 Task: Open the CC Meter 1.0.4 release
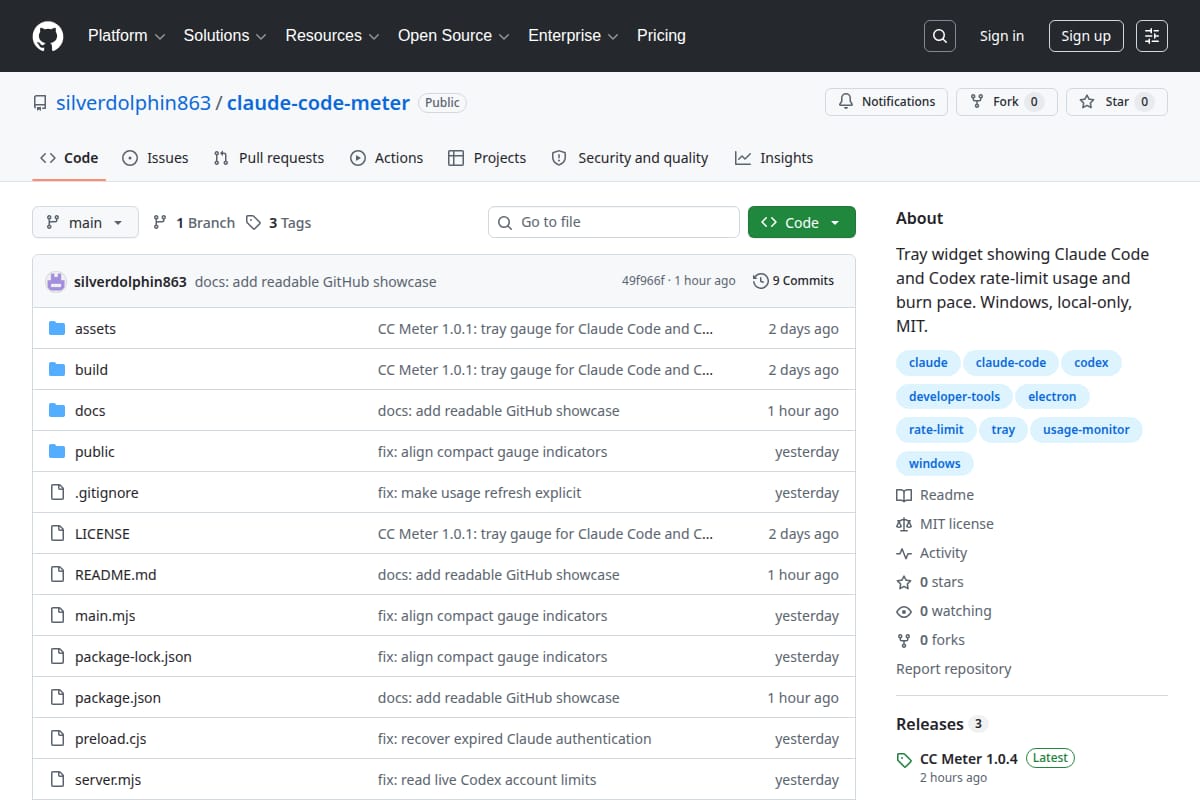tap(969, 759)
